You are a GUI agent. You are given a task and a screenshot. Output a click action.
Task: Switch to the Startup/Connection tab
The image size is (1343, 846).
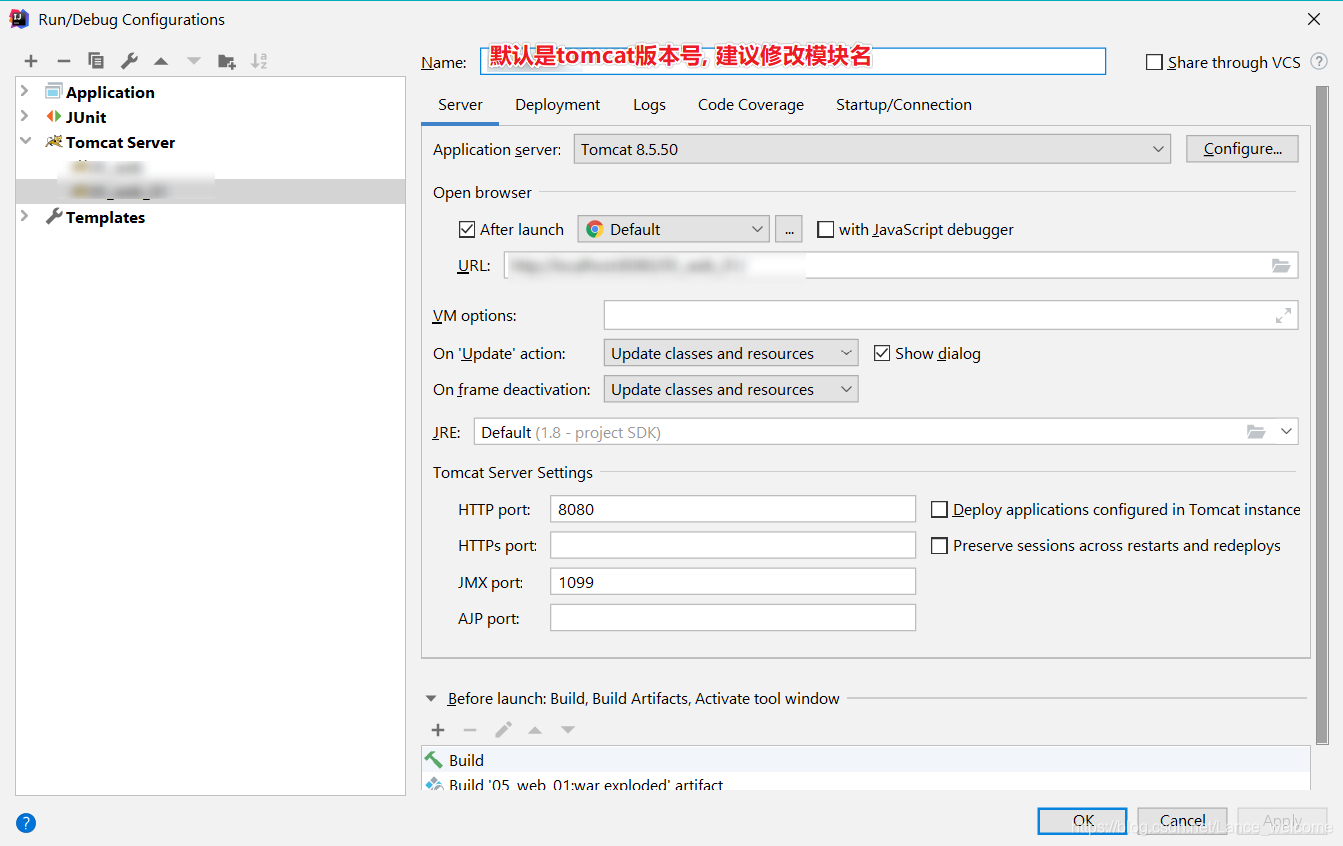904,104
